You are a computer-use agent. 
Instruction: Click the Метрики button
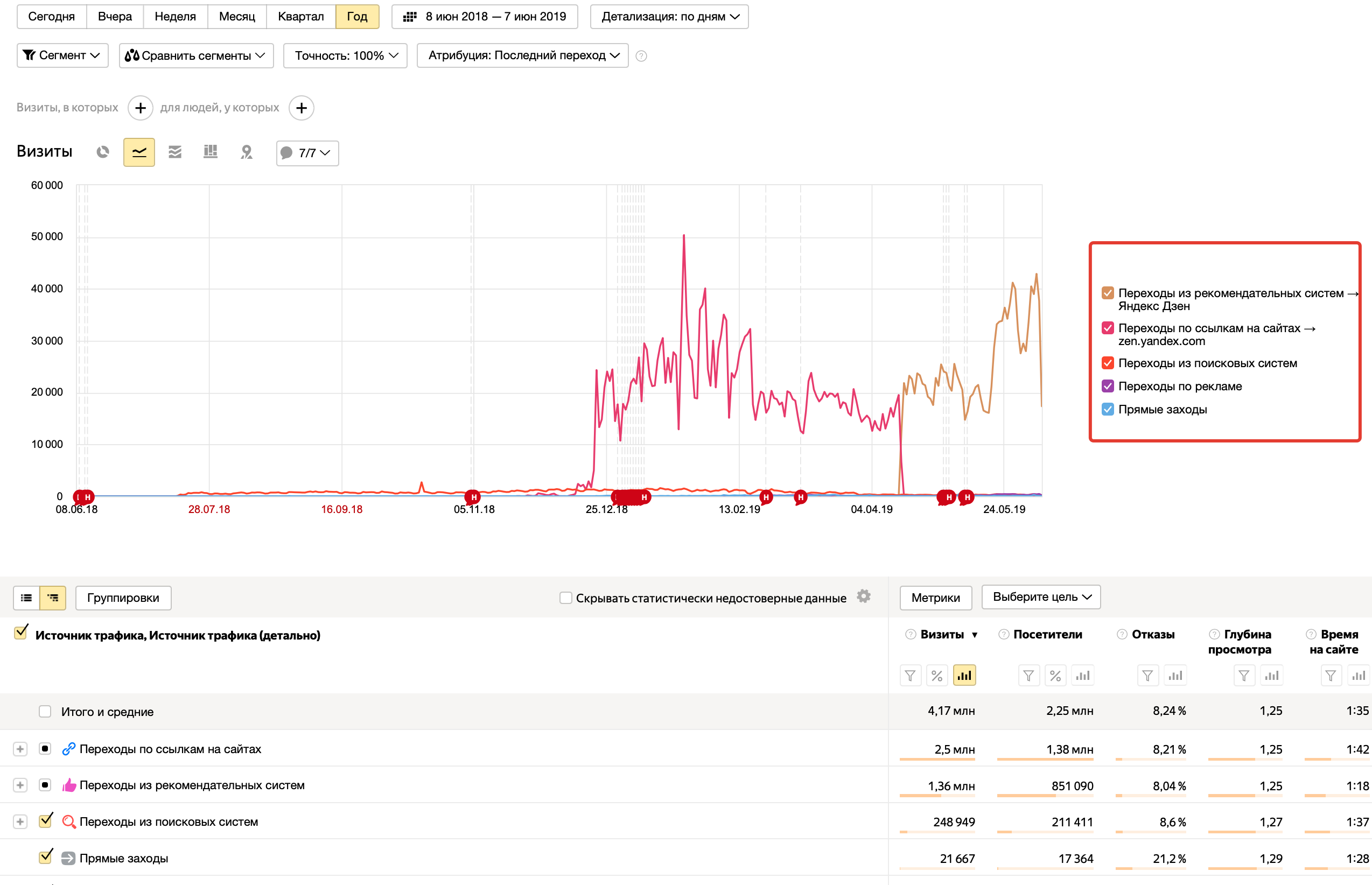coord(935,598)
